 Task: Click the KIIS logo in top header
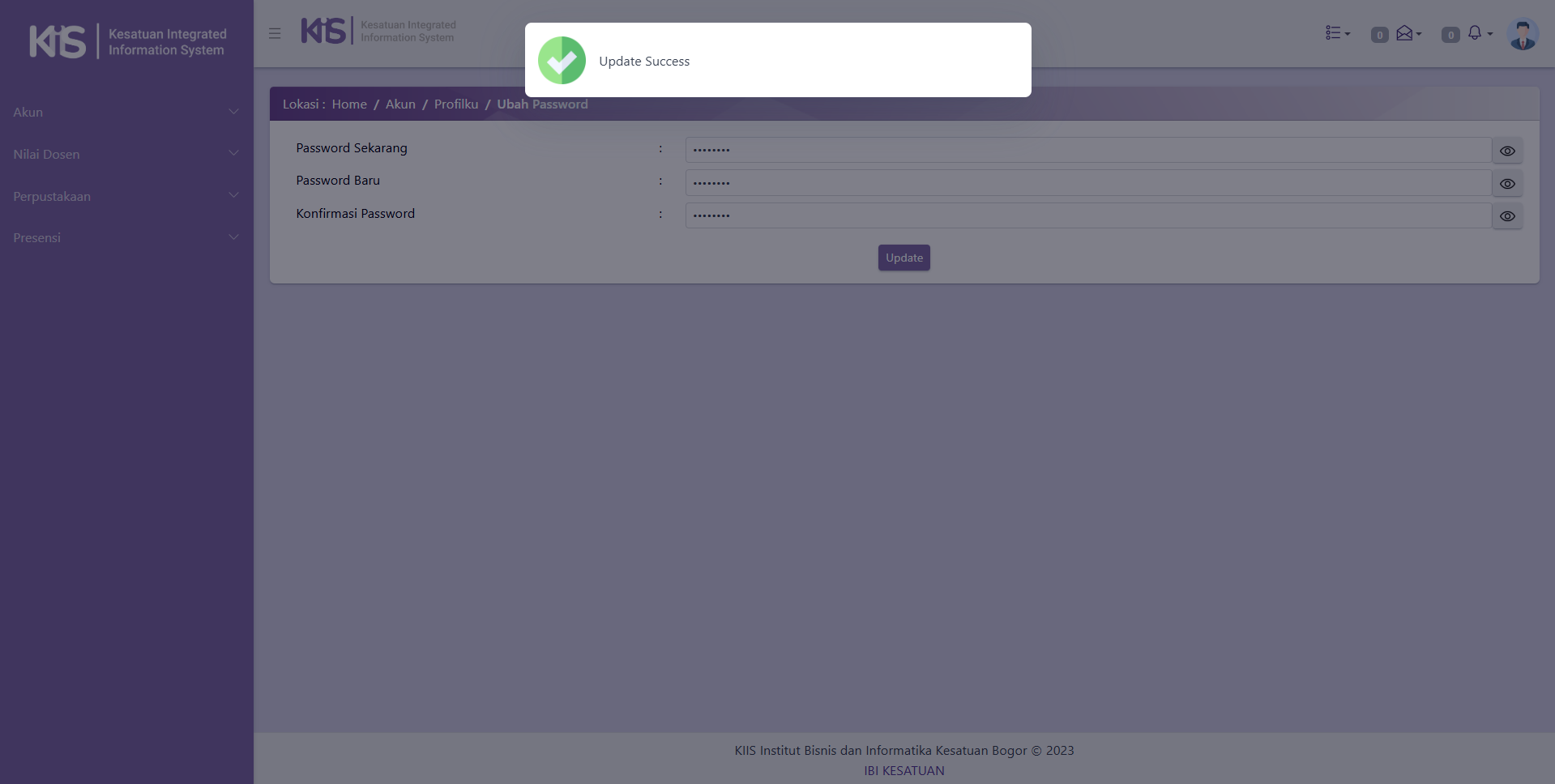(378, 32)
